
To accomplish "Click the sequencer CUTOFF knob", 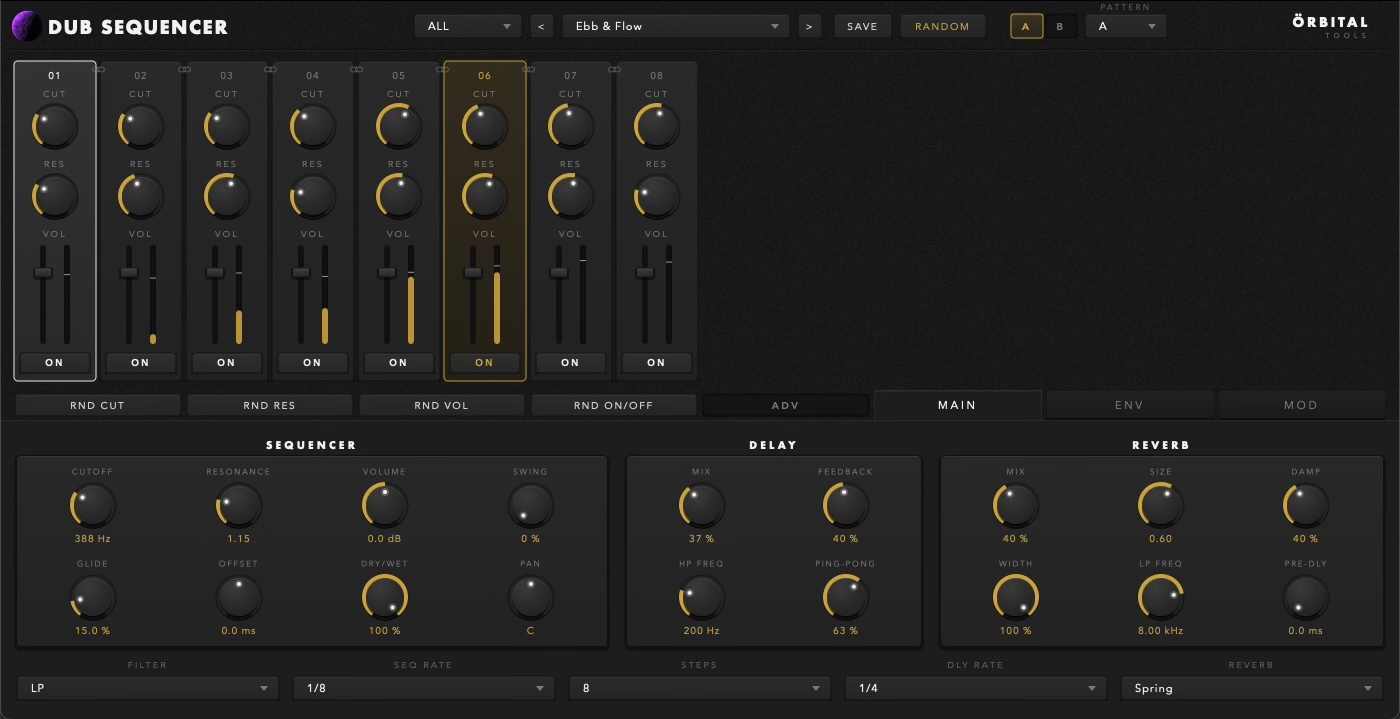I will point(92,506).
